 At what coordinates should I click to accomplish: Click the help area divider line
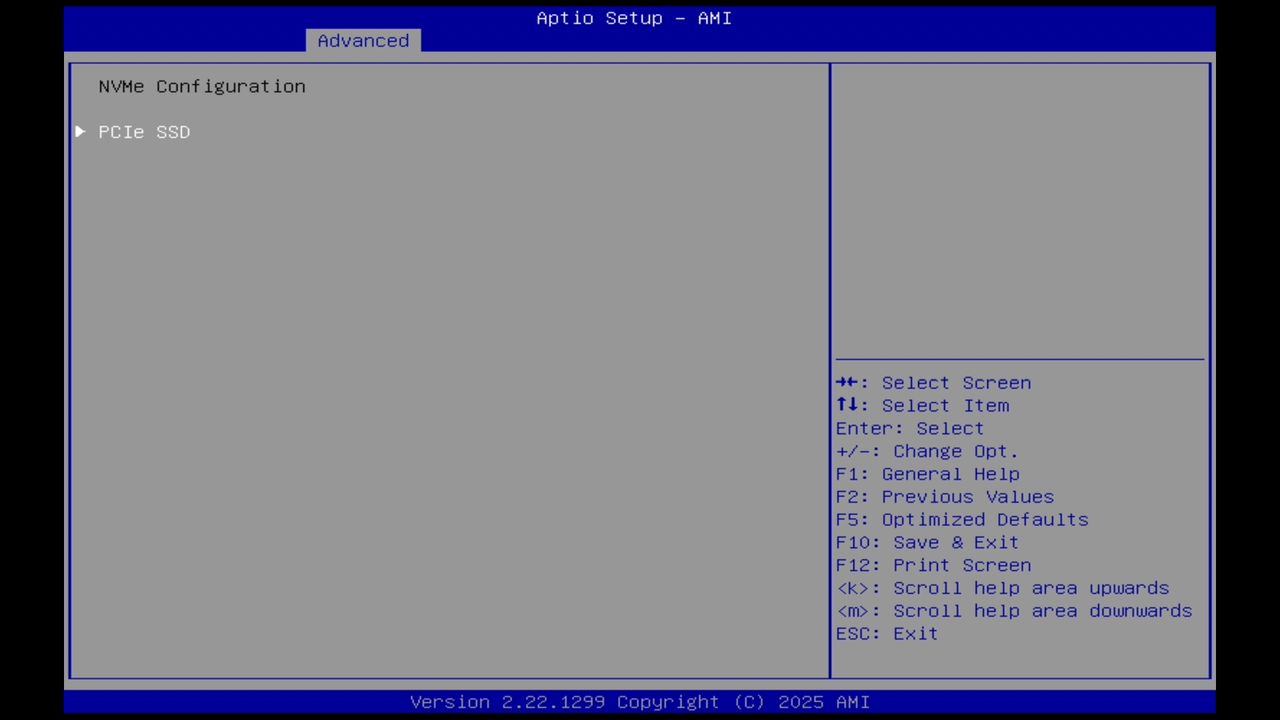[1019, 360]
